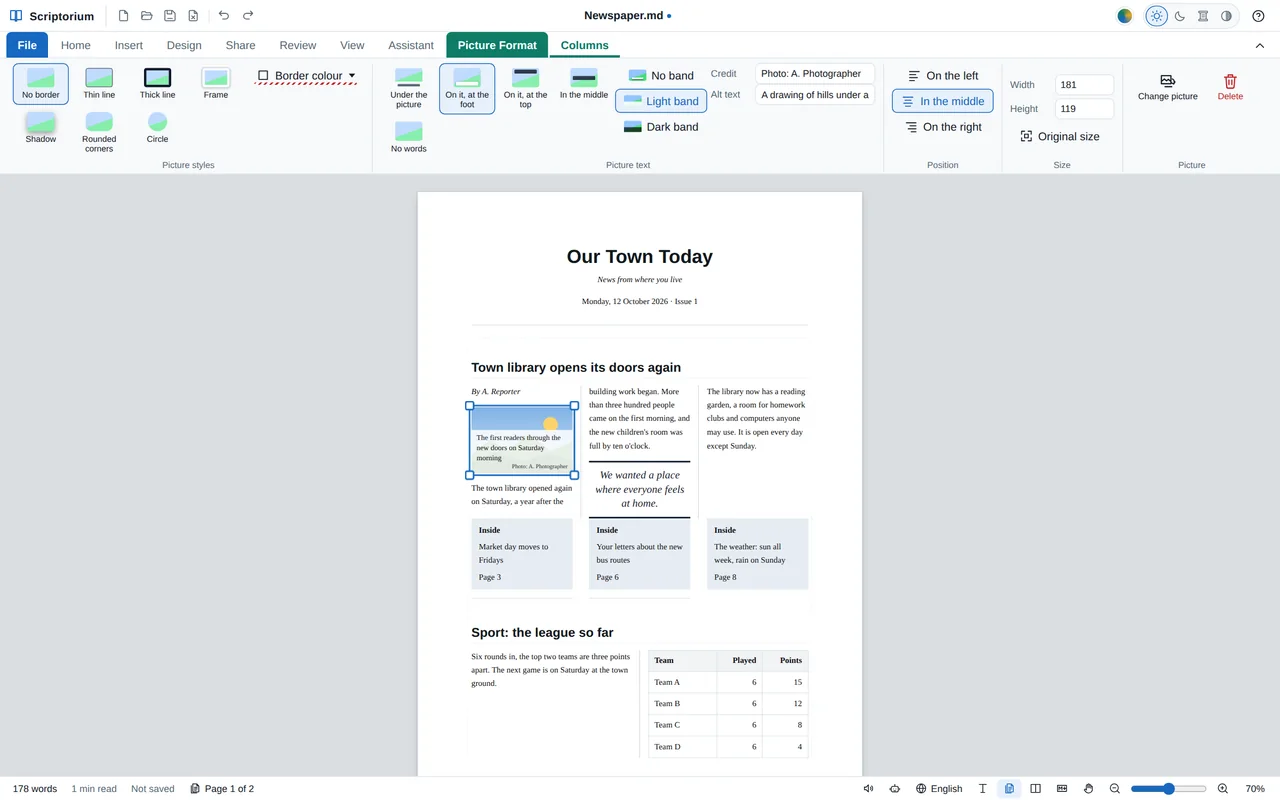
Task: Click the fit width status bar icon
Action: click(1062, 789)
